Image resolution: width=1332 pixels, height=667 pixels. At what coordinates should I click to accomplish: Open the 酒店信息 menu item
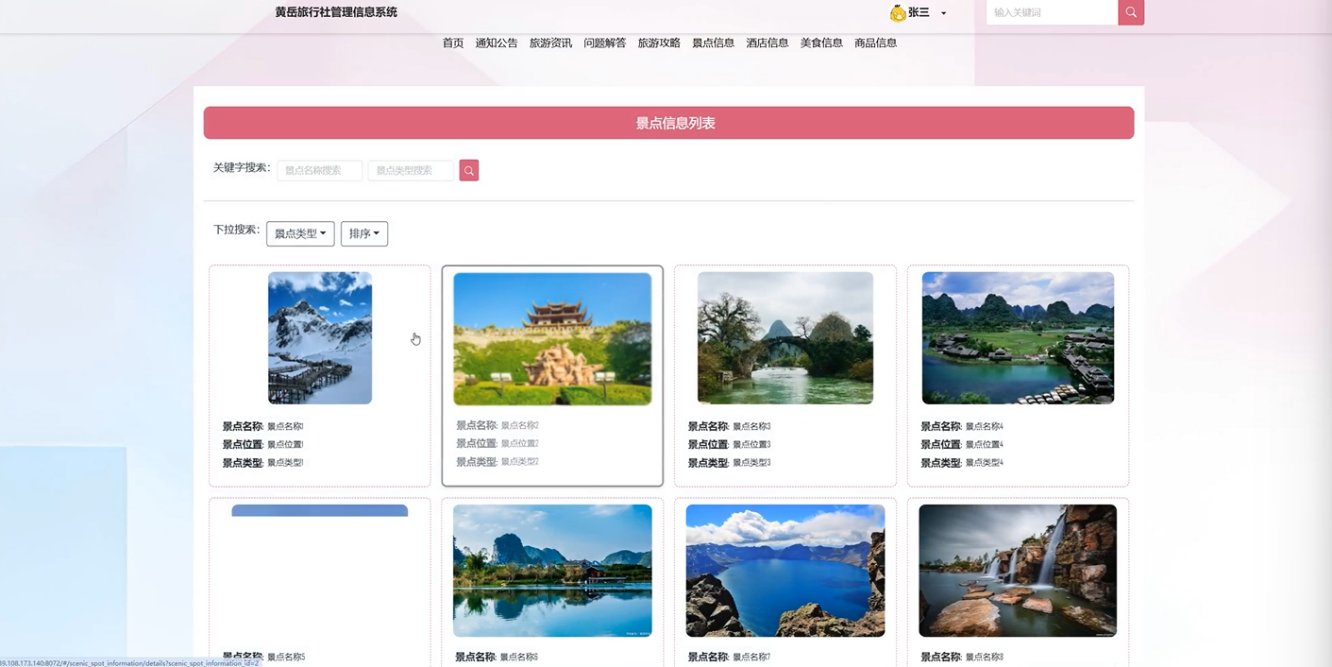pyautogui.click(x=767, y=43)
